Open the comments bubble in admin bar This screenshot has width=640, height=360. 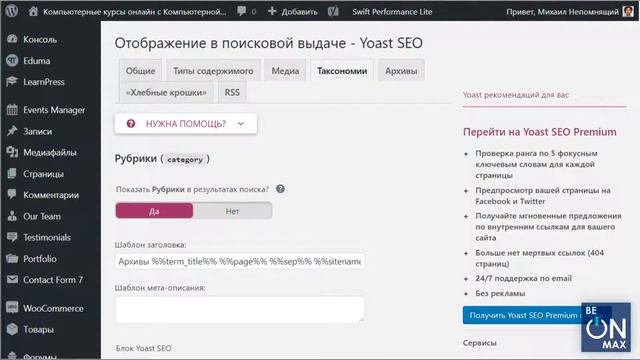pyautogui.click(x=242, y=11)
